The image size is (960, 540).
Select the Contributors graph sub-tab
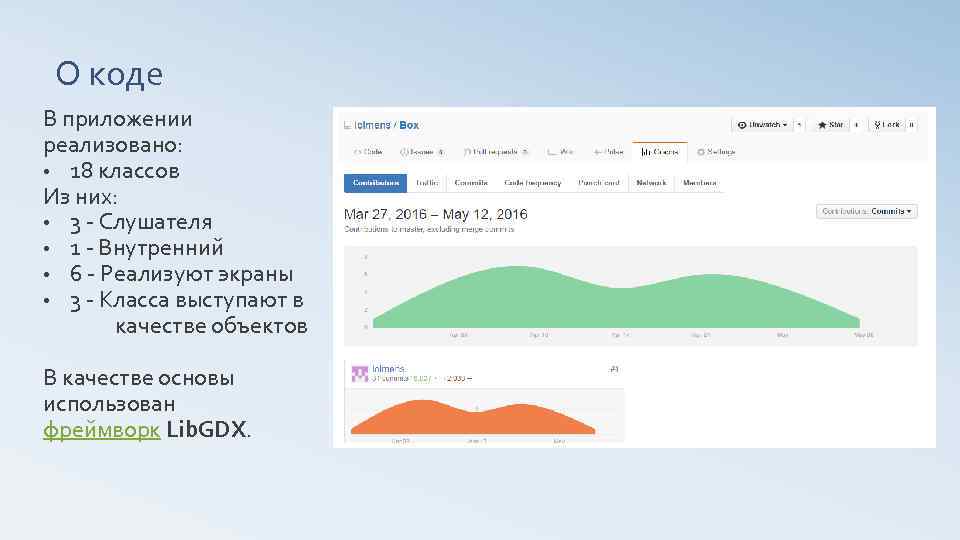[375, 183]
